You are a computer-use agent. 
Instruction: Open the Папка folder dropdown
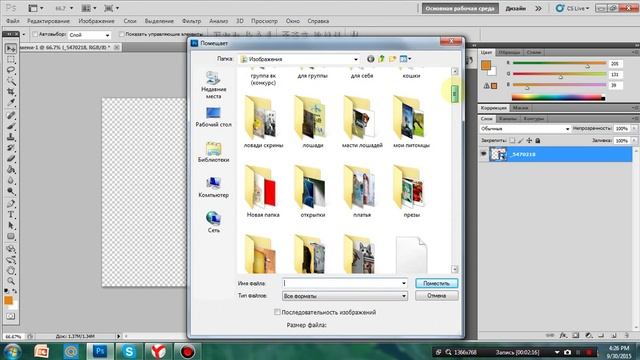pos(356,59)
